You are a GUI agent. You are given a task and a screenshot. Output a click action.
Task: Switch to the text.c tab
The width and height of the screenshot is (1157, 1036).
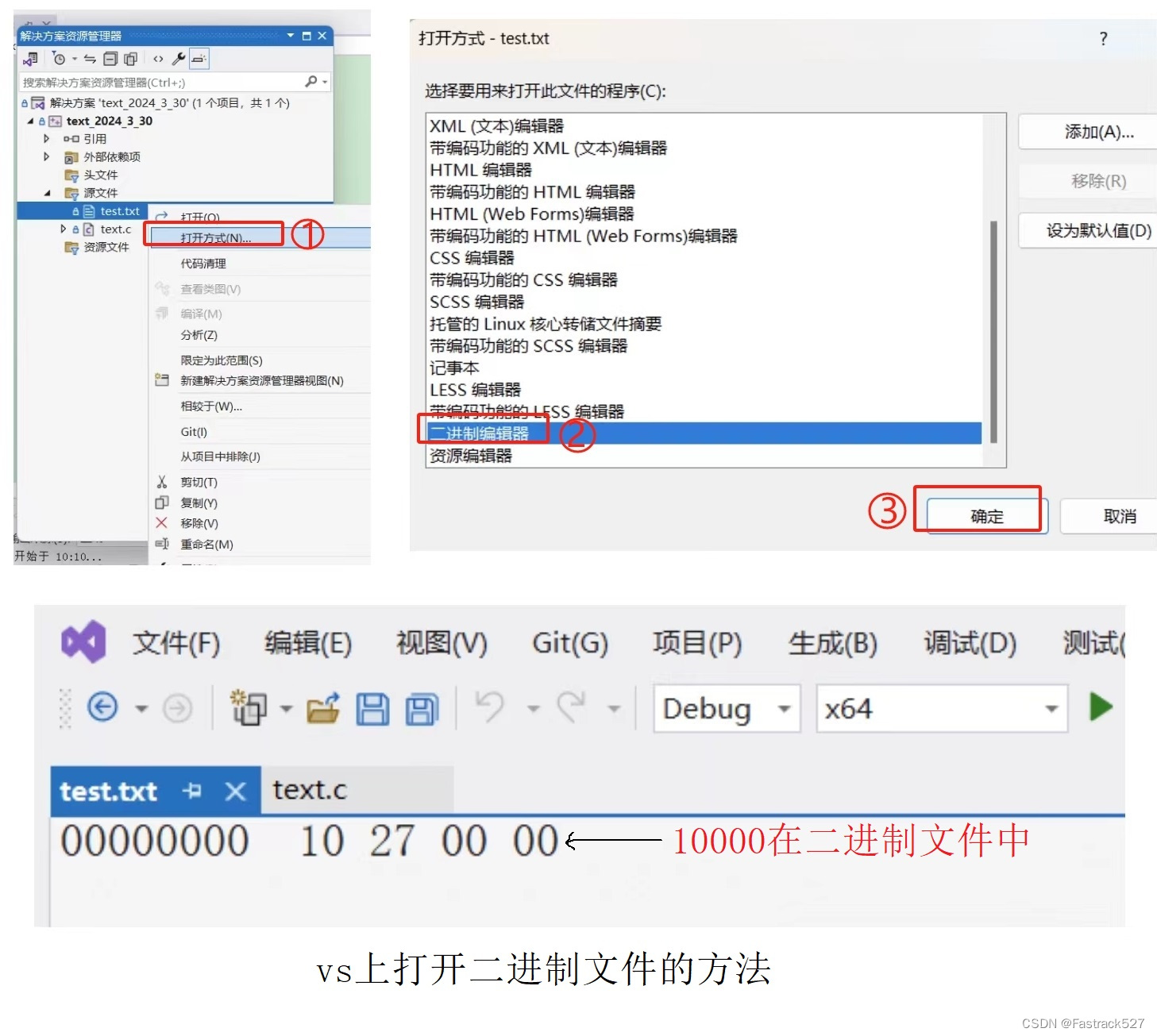point(310,790)
